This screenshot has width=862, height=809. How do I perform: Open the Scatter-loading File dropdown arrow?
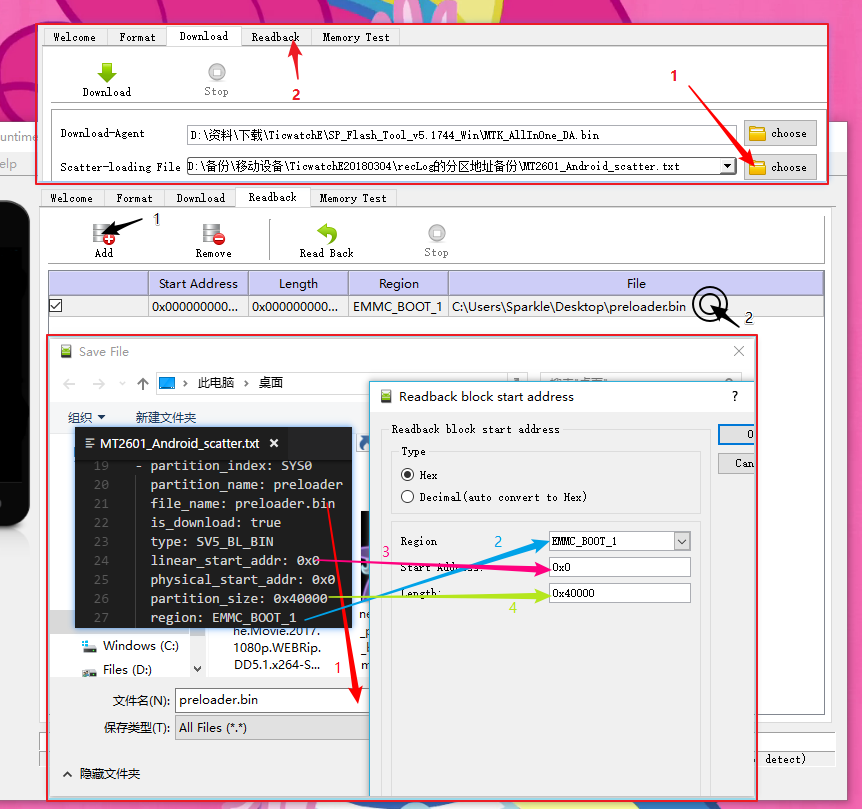[x=727, y=165]
